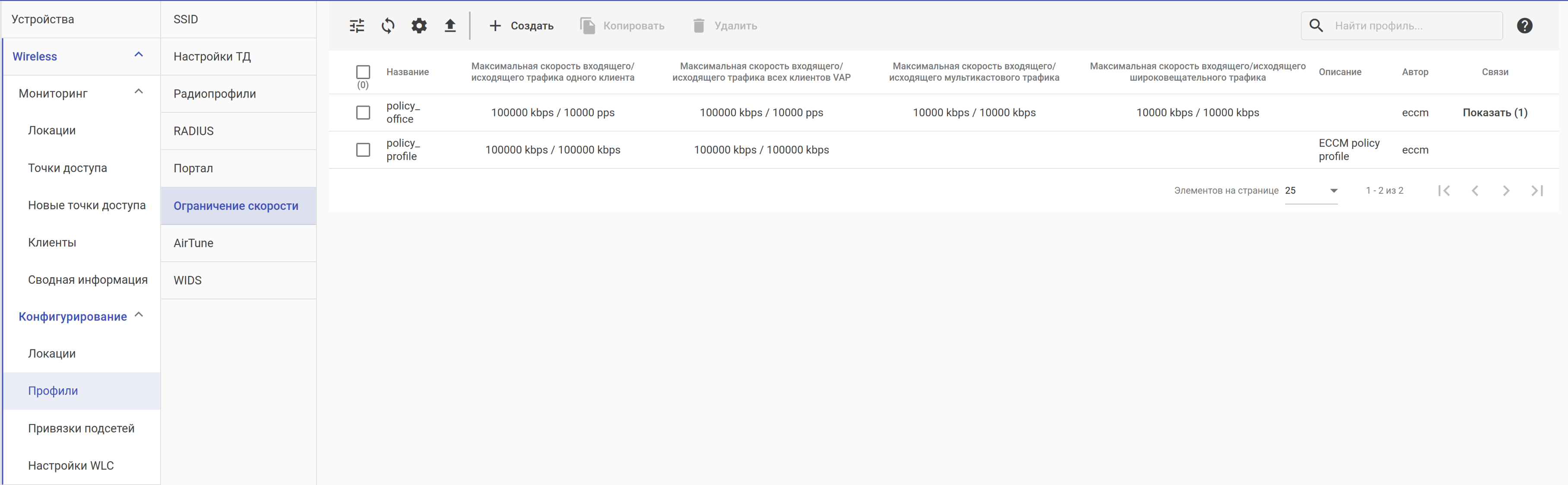Click the upload arrow icon
Viewport: 1568px width, 485px height.
pyautogui.click(x=450, y=25)
